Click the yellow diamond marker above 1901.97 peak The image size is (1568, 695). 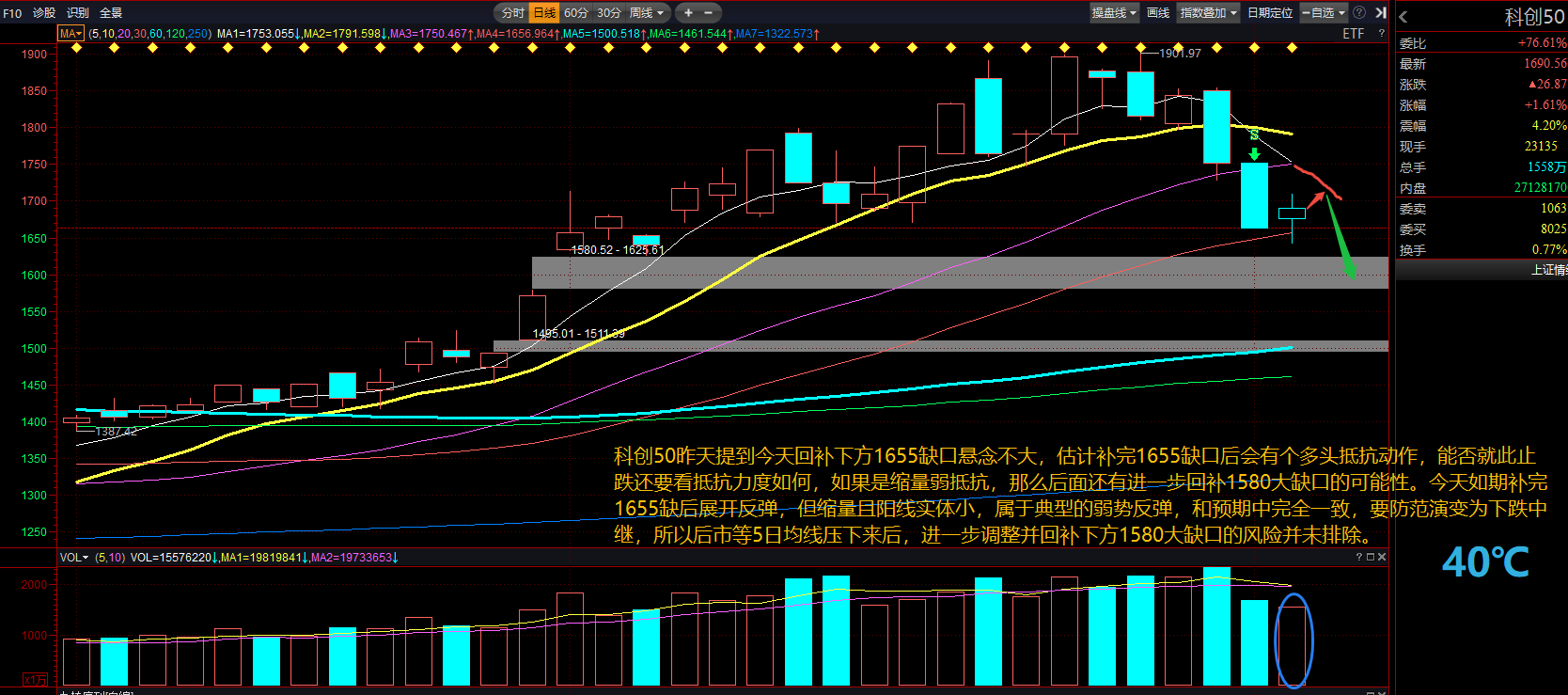1140,48
